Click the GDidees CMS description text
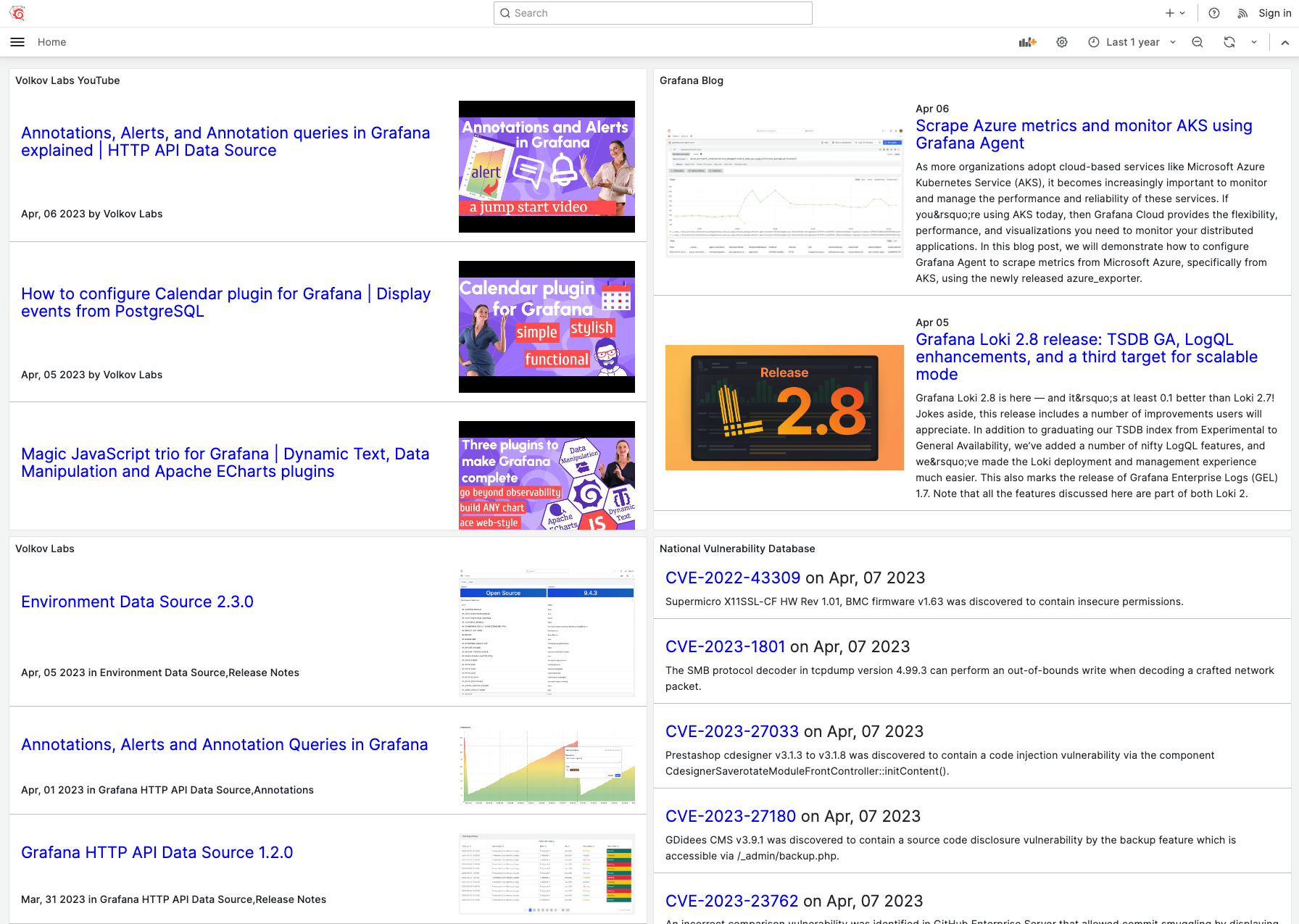This screenshot has height=924, width=1299. pyautogui.click(x=951, y=848)
